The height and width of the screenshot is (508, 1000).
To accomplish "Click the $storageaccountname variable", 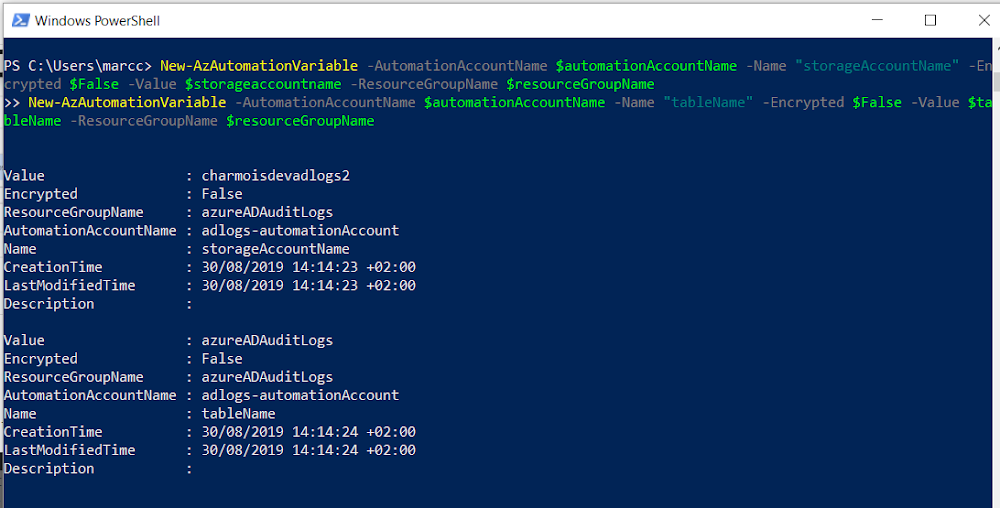I will coord(263,84).
